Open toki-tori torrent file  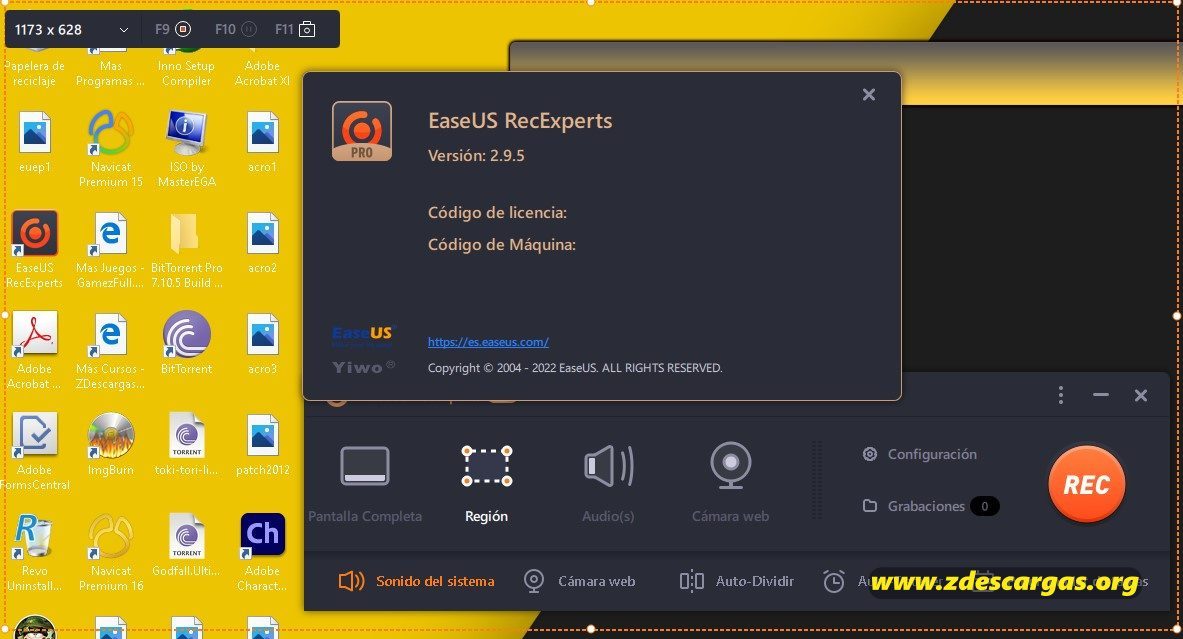pyautogui.click(x=186, y=444)
